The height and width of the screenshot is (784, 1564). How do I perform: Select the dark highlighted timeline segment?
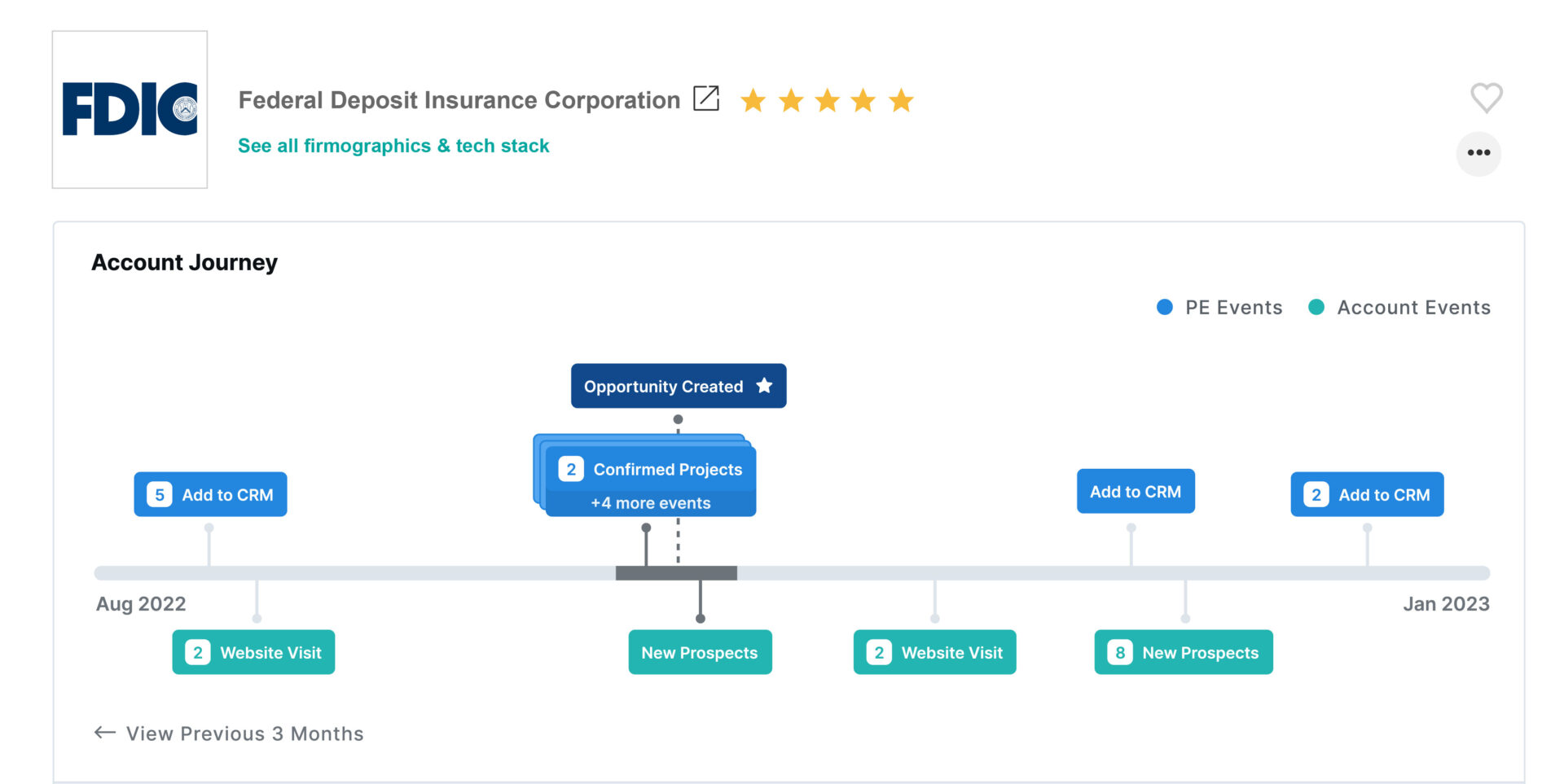(x=676, y=573)
